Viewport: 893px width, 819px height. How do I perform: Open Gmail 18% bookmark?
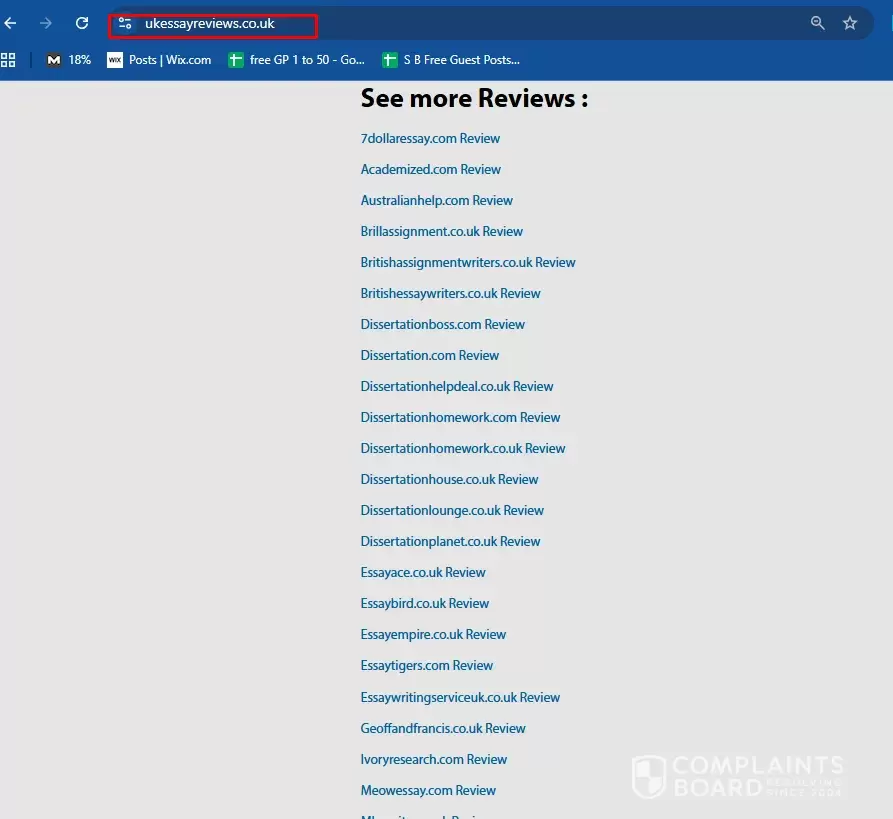(68, 60)
